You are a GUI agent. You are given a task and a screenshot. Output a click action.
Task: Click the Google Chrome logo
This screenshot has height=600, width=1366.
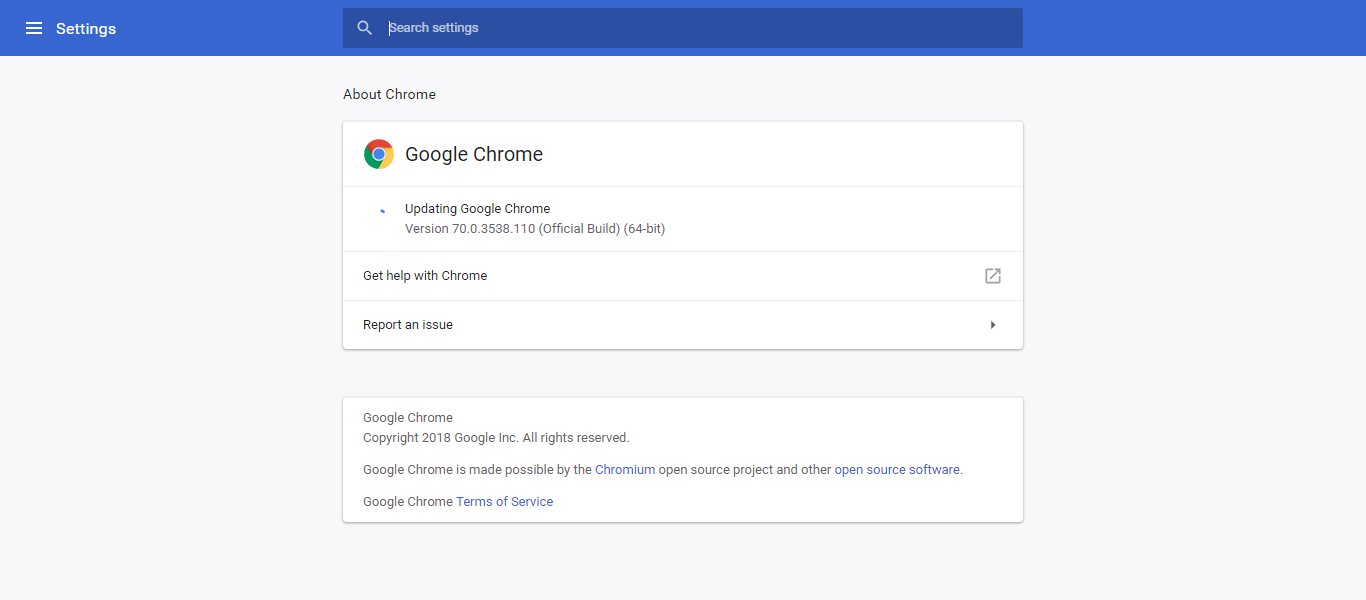[378, 154]
